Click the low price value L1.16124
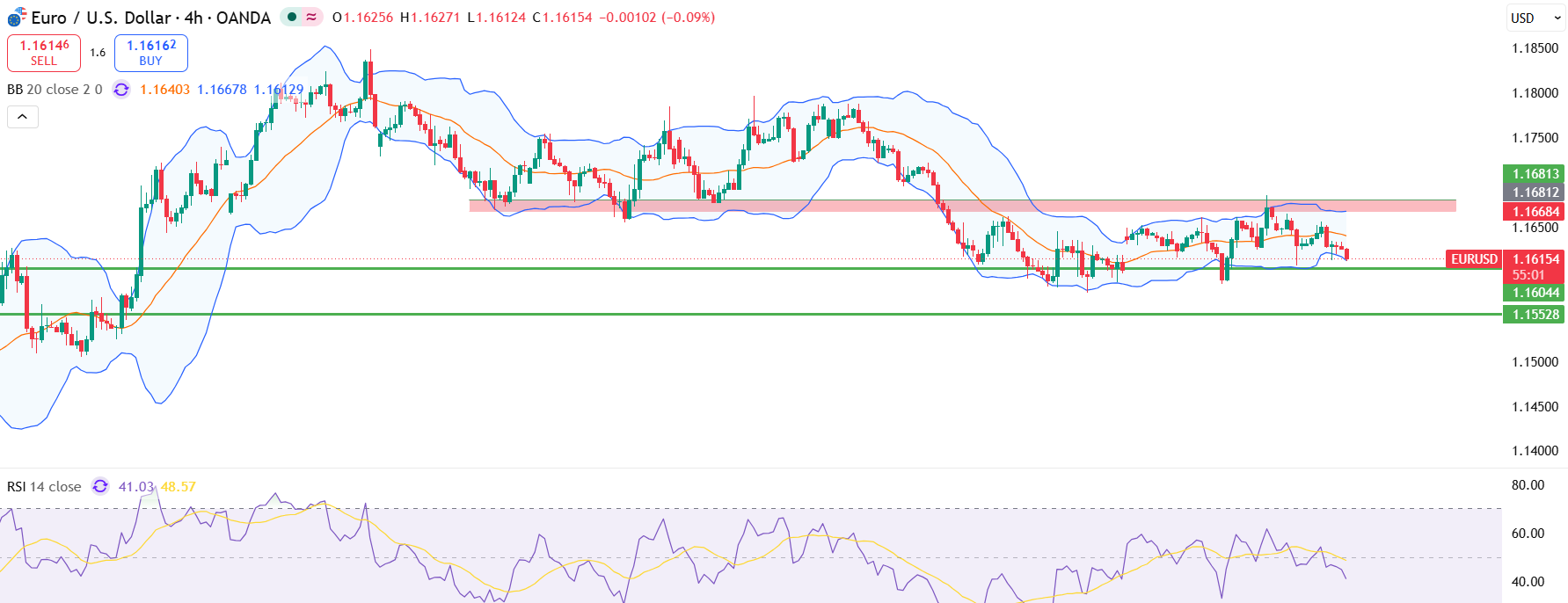Viewport: 1568px width, 603px height. pyautogui.click(x=497, y=18)
